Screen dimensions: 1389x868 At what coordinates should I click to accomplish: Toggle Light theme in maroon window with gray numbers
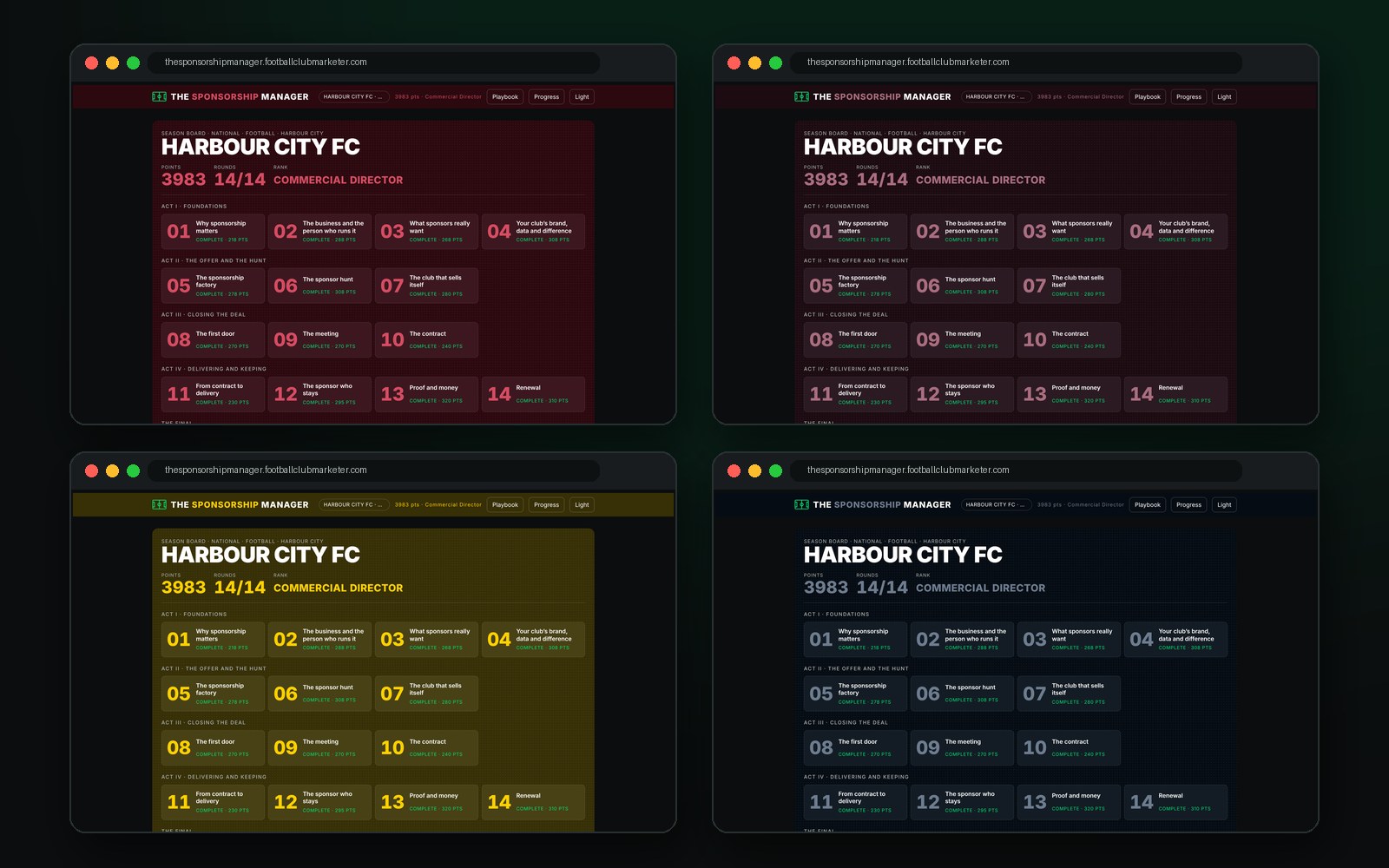tap(1224, 96)
